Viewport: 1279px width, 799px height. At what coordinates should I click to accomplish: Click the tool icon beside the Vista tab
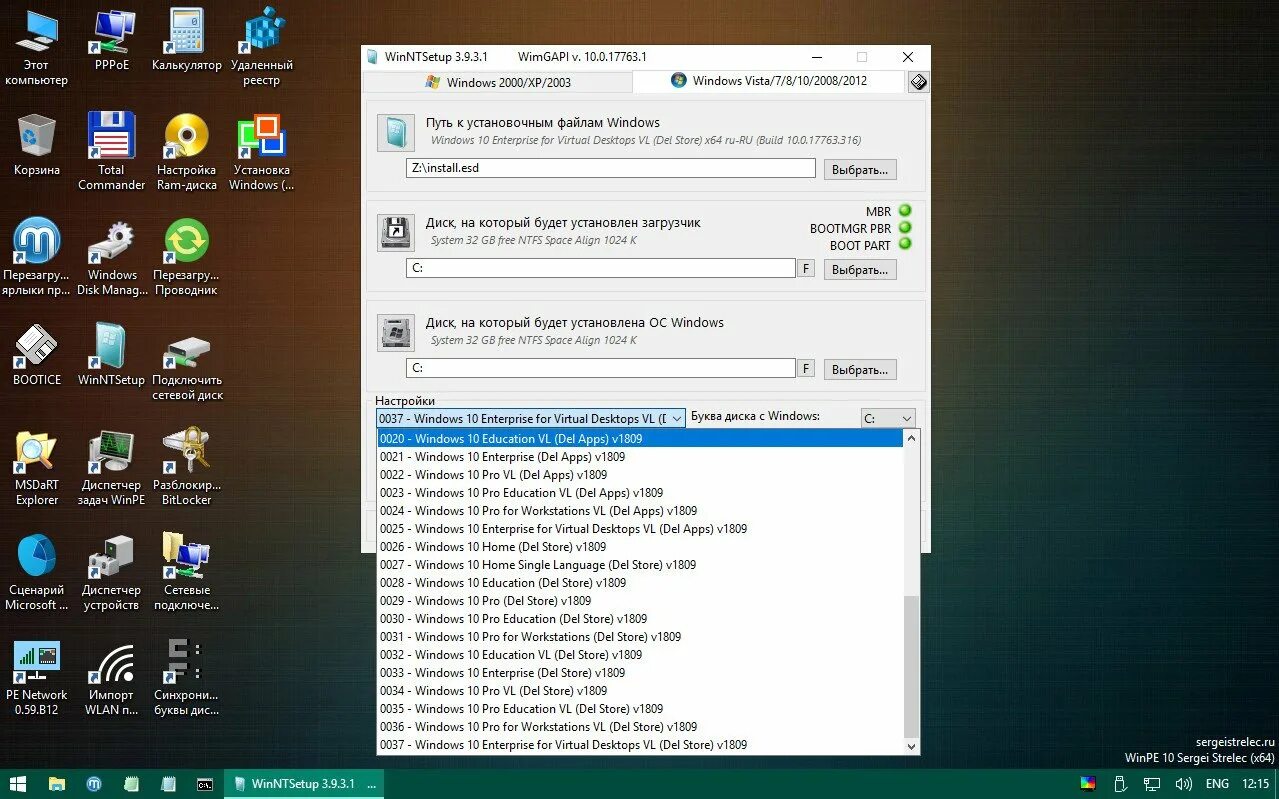(918, 83)
